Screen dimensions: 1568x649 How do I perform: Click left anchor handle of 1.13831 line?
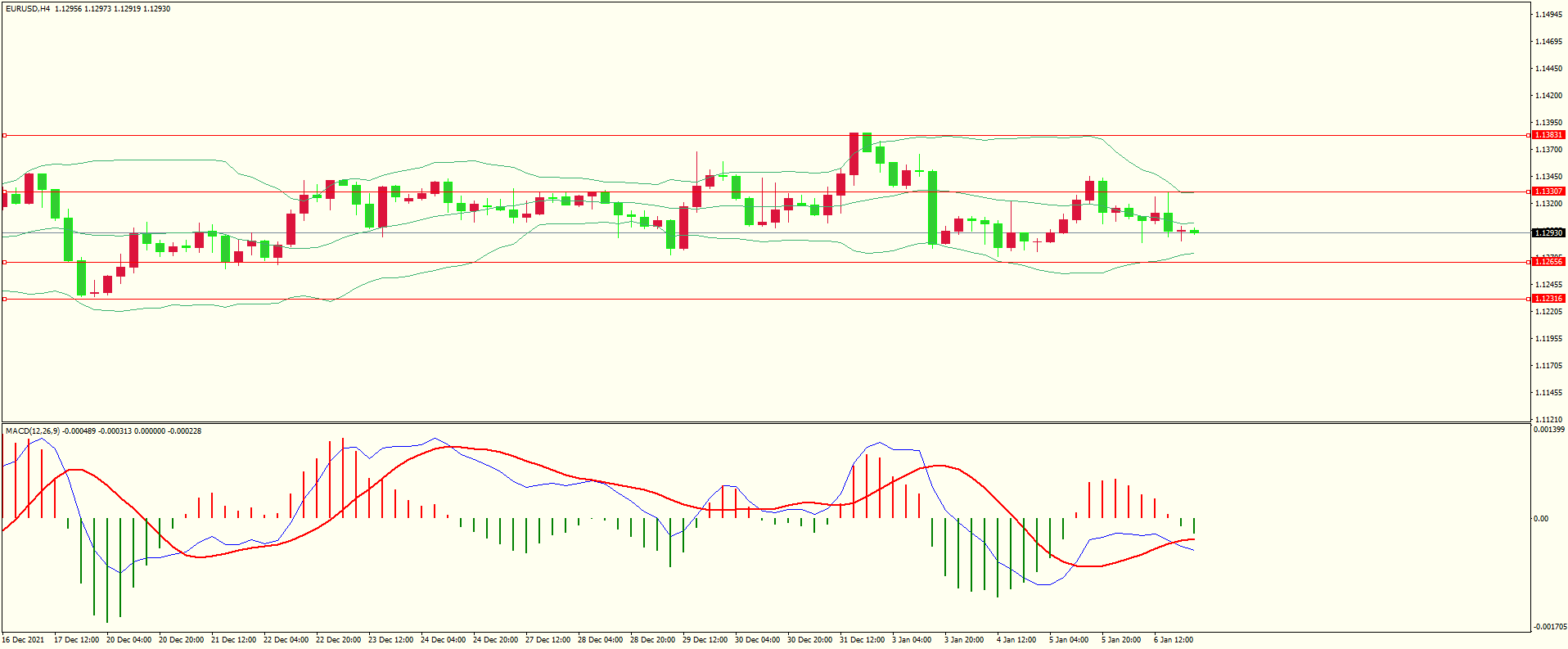click(x=4, y=135)
